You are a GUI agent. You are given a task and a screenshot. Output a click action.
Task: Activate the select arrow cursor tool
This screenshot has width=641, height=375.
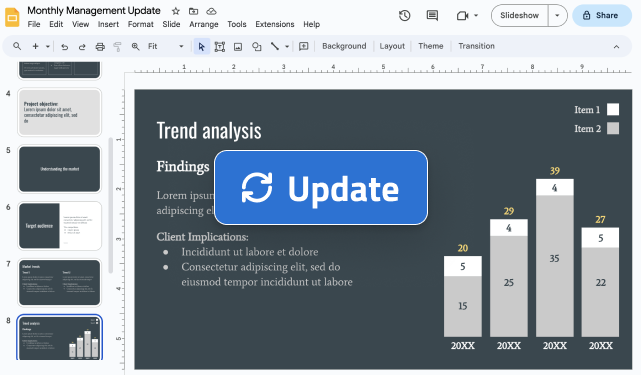(202, 47)
